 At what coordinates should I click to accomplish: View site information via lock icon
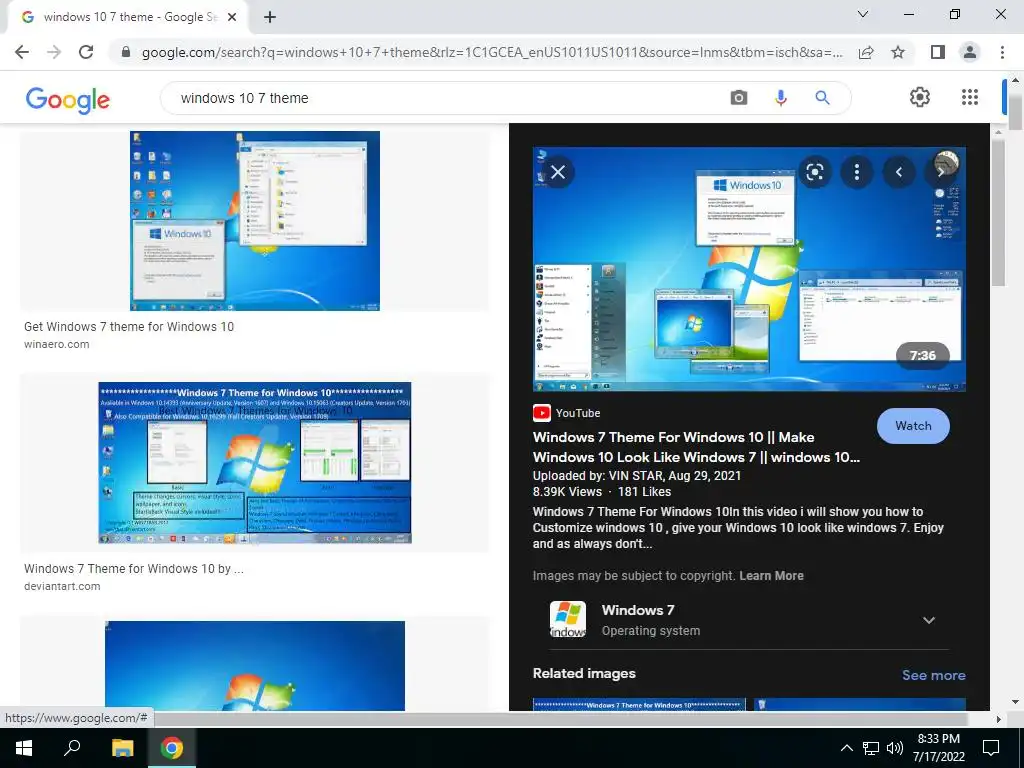point(126,52)
